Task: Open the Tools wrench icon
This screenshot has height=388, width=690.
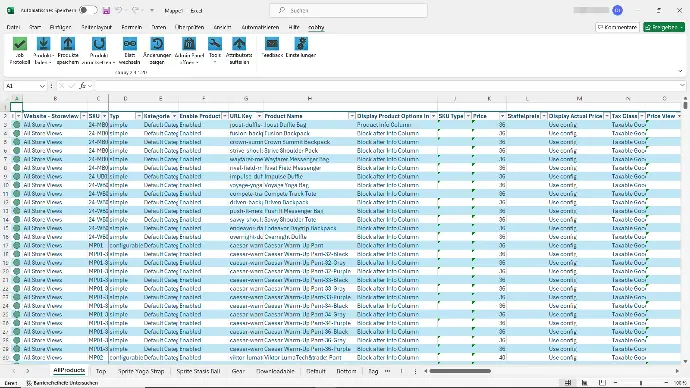Action: click(215, 44)
